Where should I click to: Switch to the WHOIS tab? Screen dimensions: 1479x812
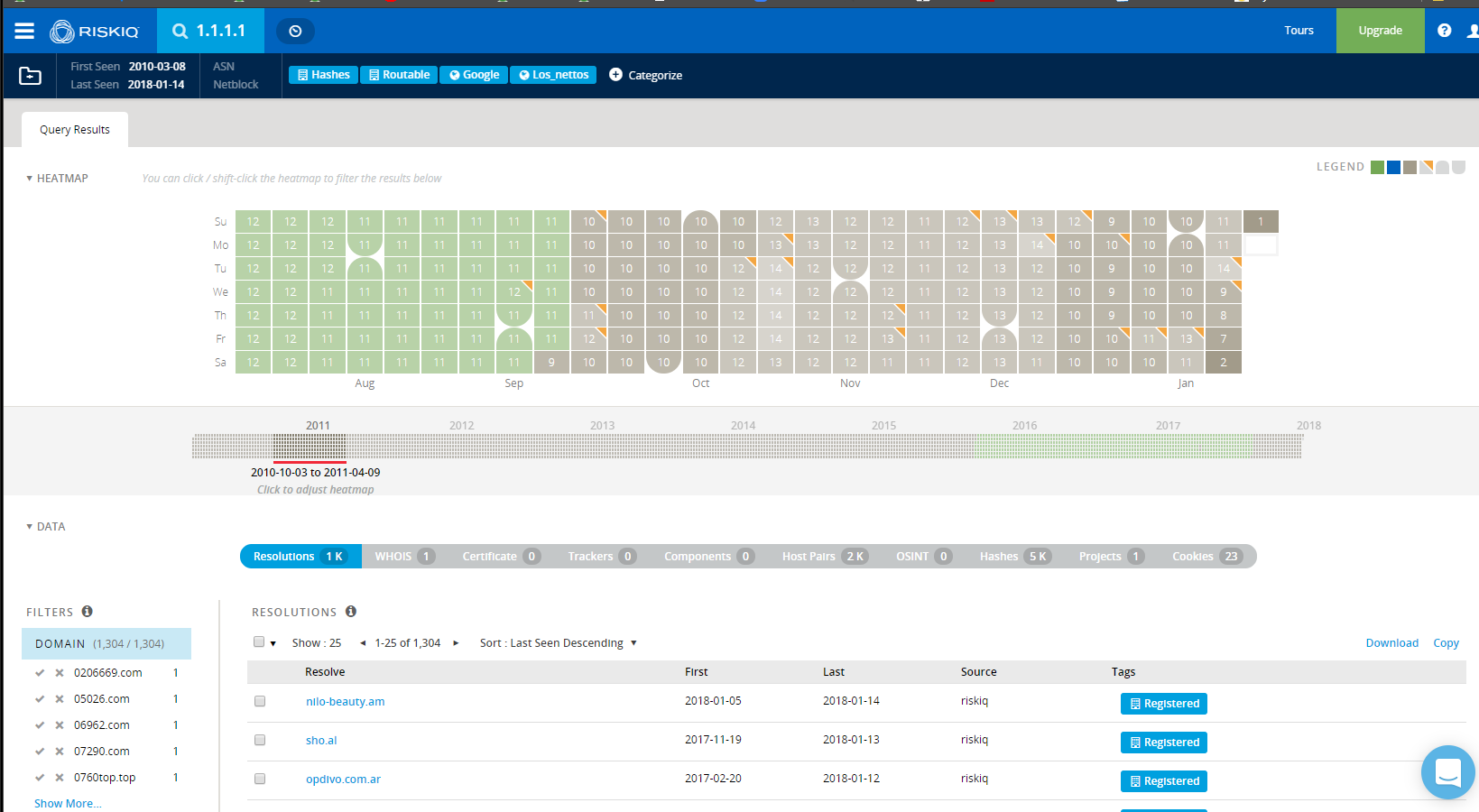coord(400,557)
